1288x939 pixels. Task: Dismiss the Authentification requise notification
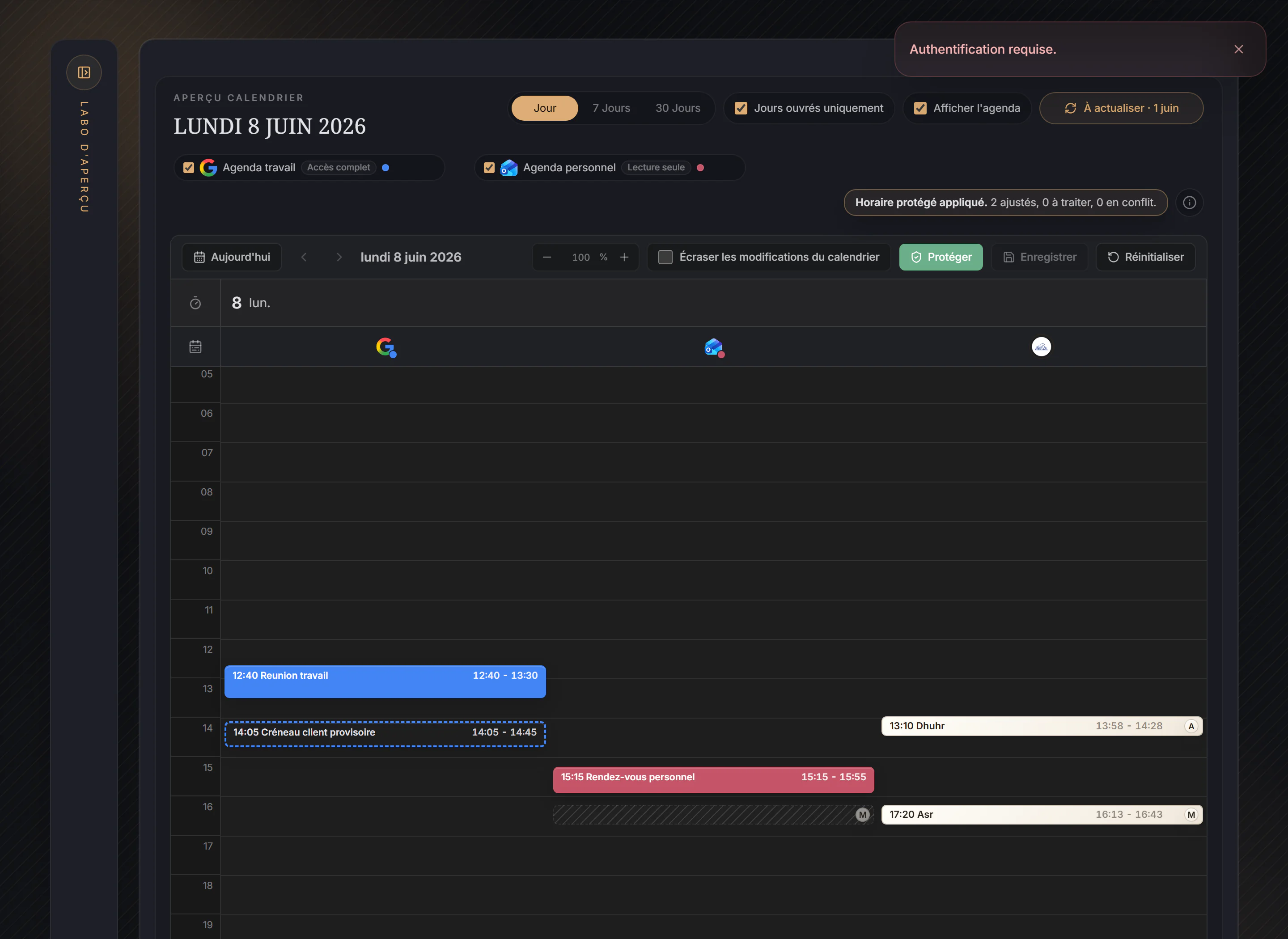1238,50
